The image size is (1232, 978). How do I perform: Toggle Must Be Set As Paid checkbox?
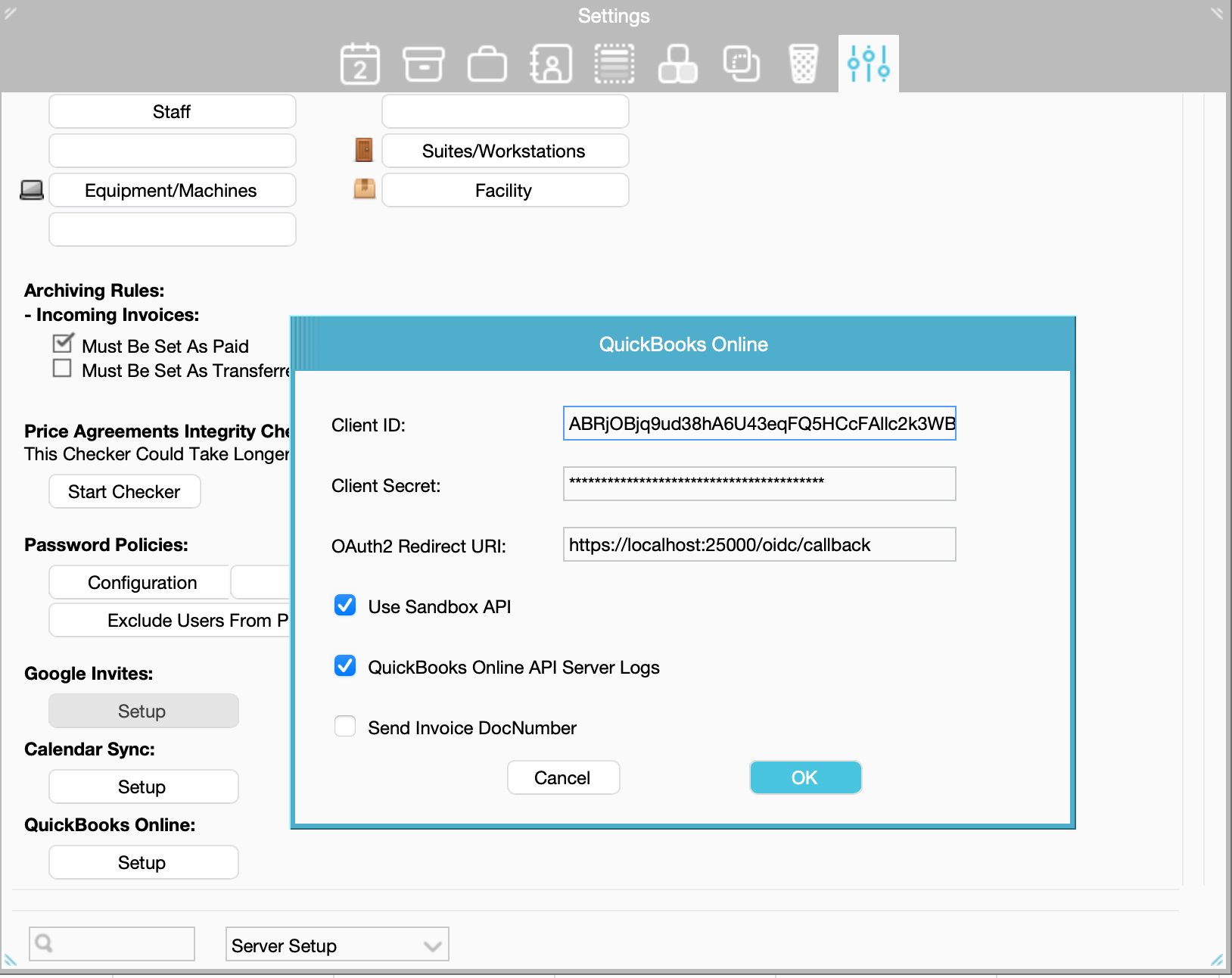click(x=63, y=344)
